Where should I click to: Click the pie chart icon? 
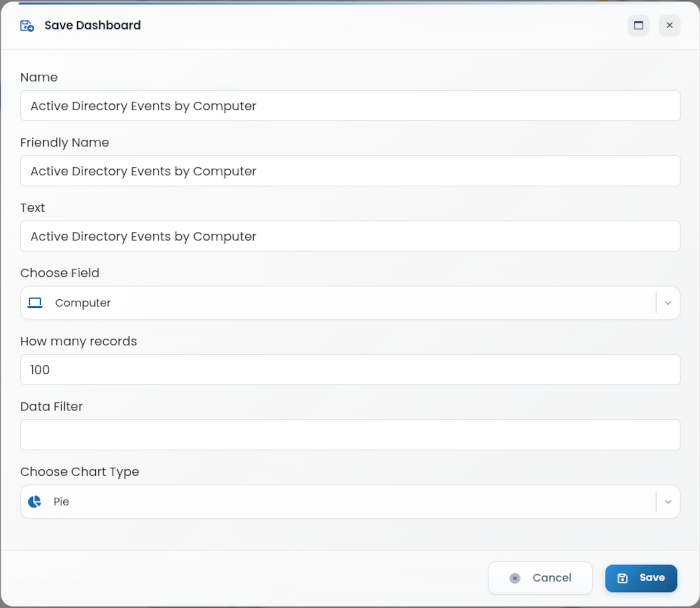coord(34,502)
